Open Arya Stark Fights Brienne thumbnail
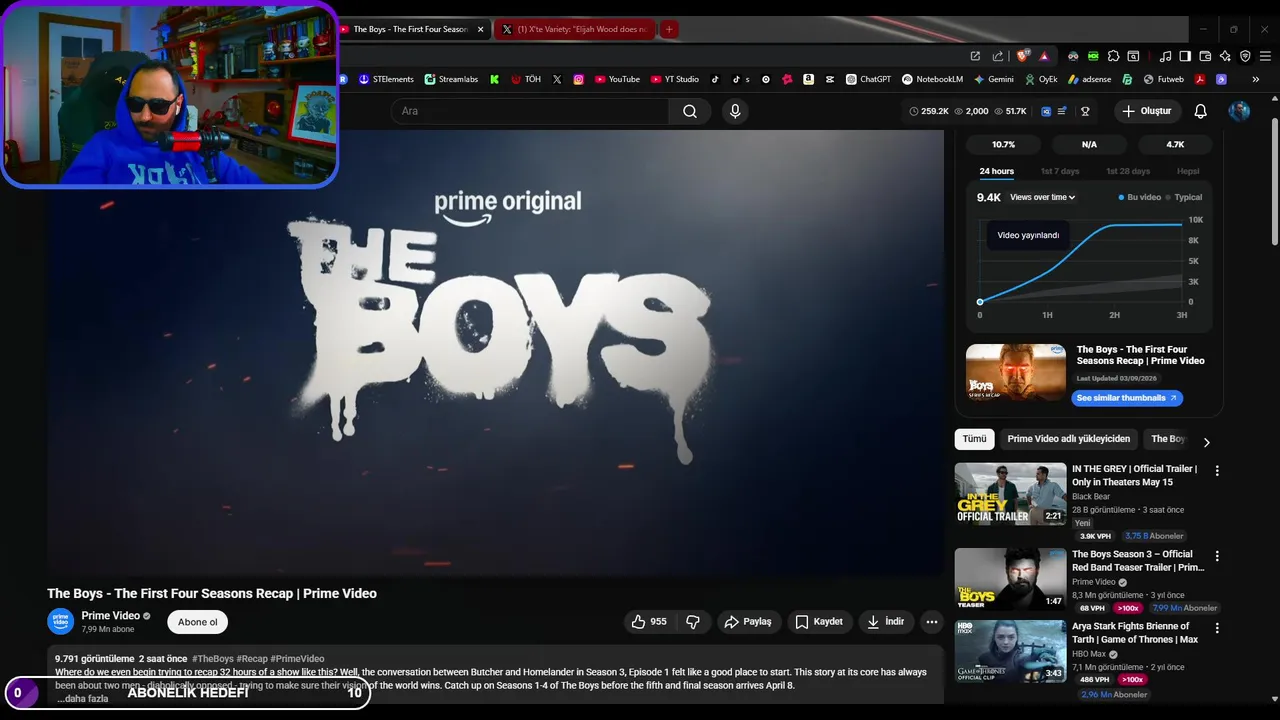The width and height of the screenshot is (1280, 720). 1010,651
